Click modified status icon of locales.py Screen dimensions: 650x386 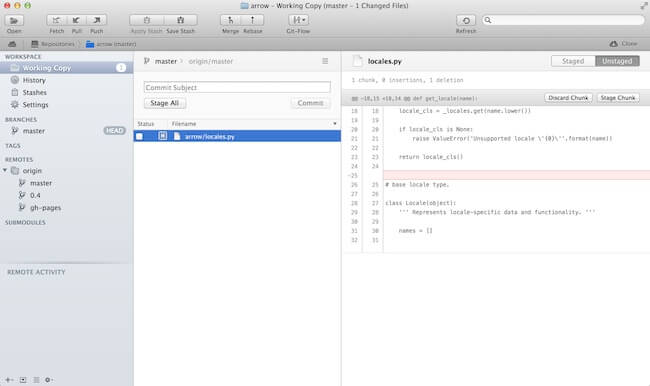click(162, 136)
